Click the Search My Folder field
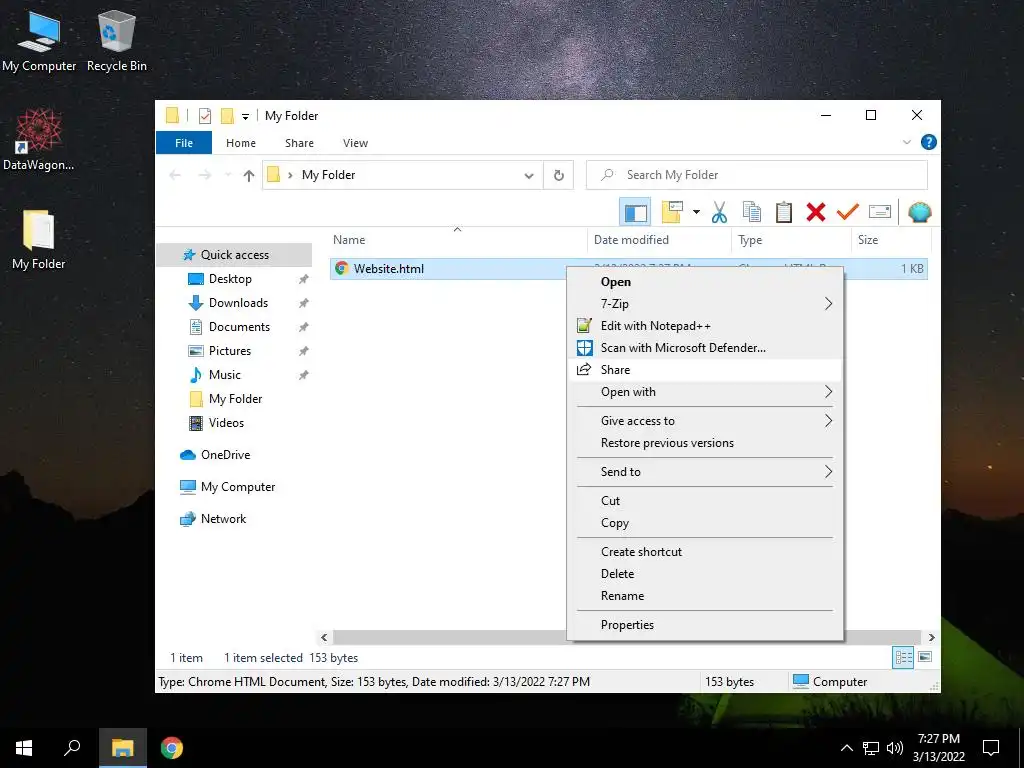 click(756, 175)
